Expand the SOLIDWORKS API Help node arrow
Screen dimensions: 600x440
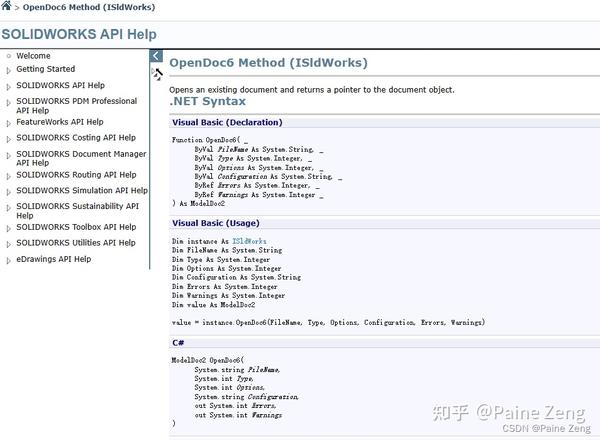tap(8, 87)
